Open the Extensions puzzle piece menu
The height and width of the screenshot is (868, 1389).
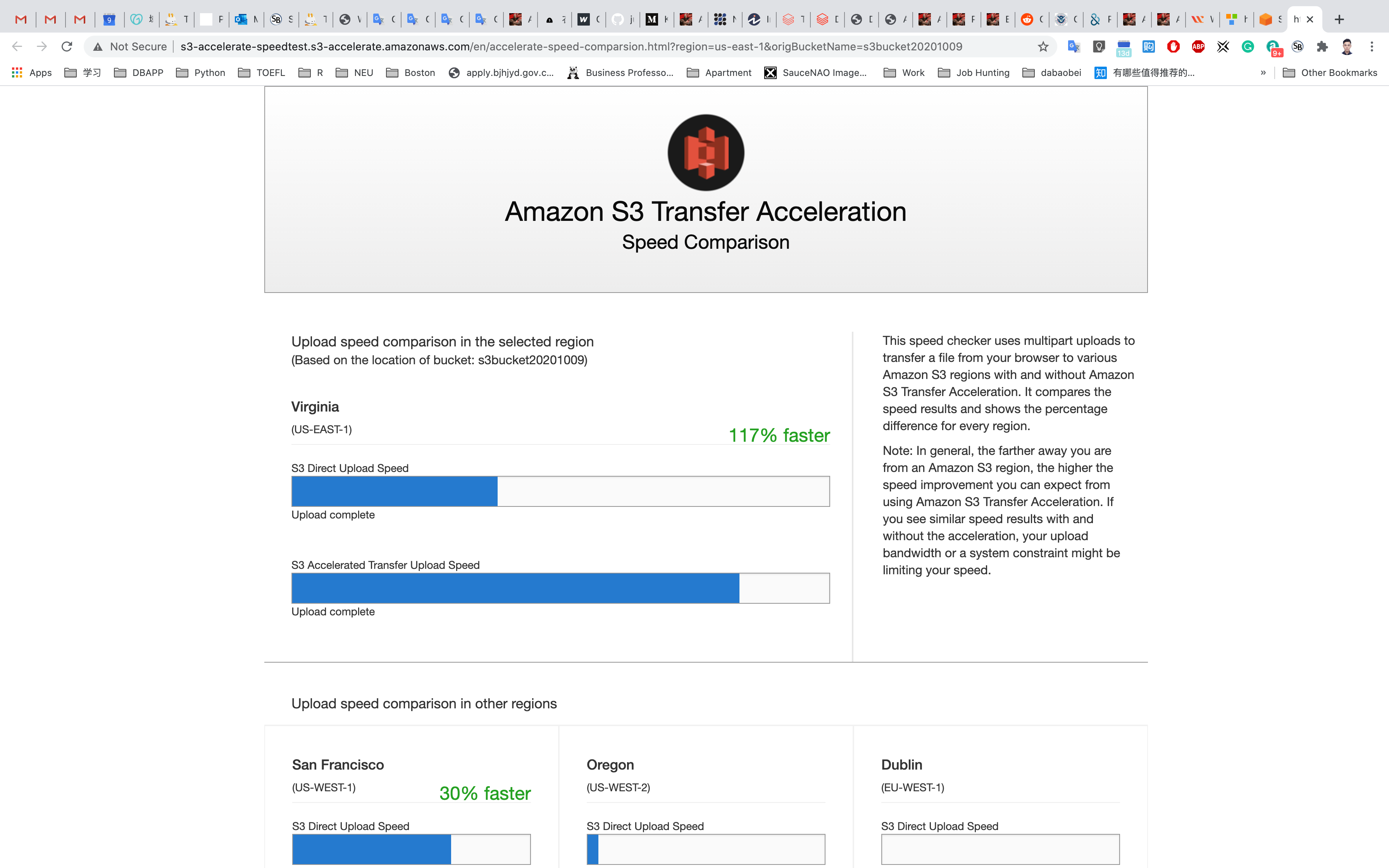(1322, 46)
